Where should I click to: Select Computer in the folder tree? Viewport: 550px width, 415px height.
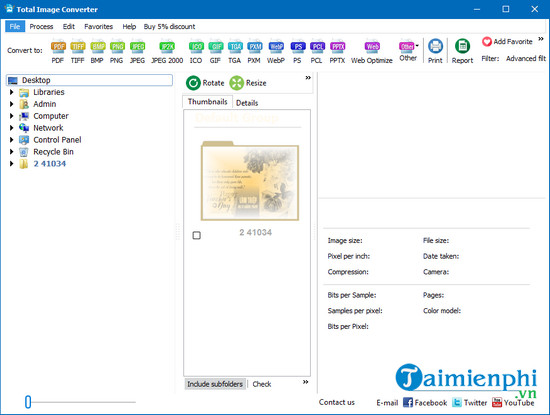51,116
